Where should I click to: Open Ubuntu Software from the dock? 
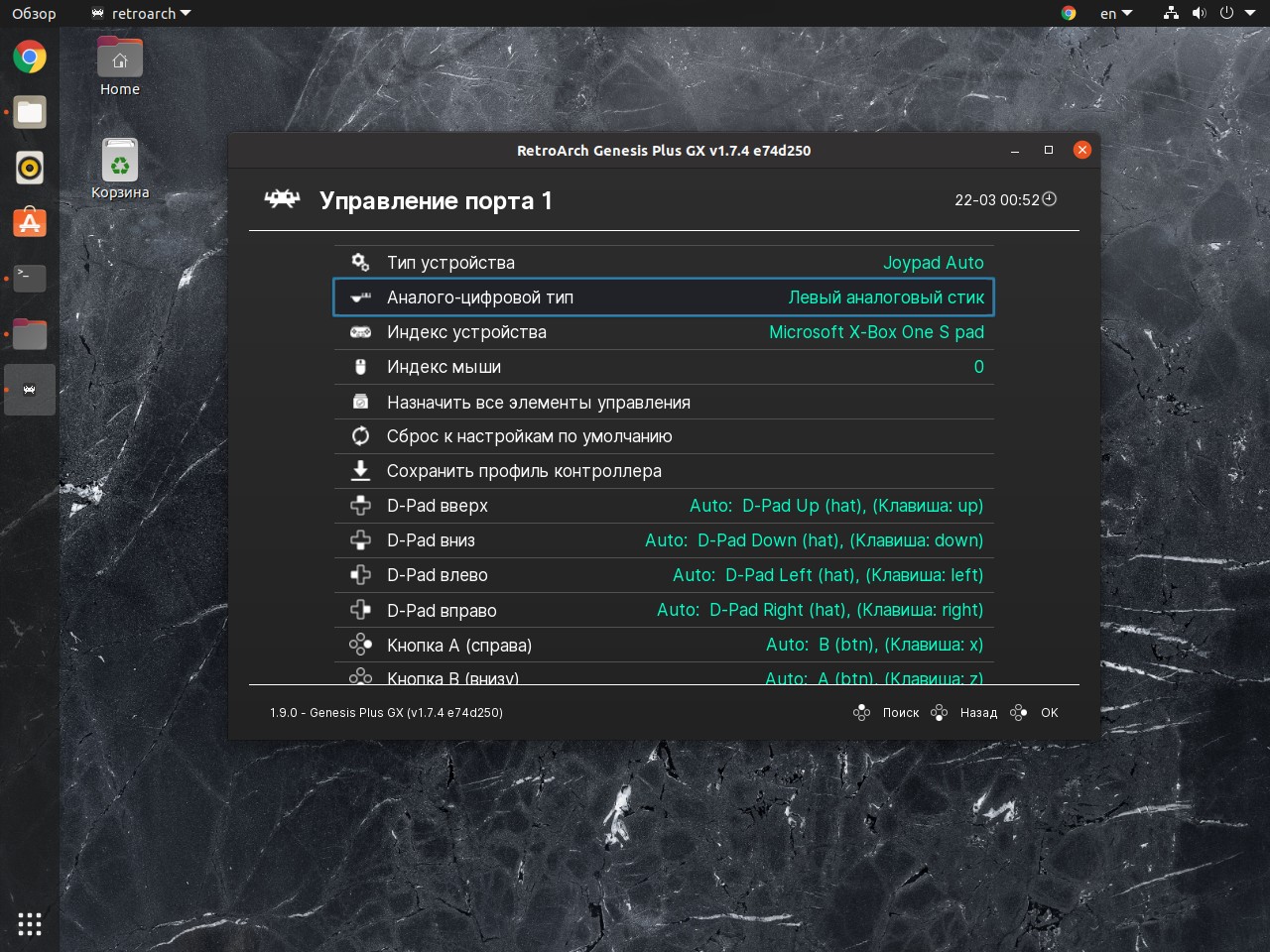pyautogui.click(x=30, y=223)
